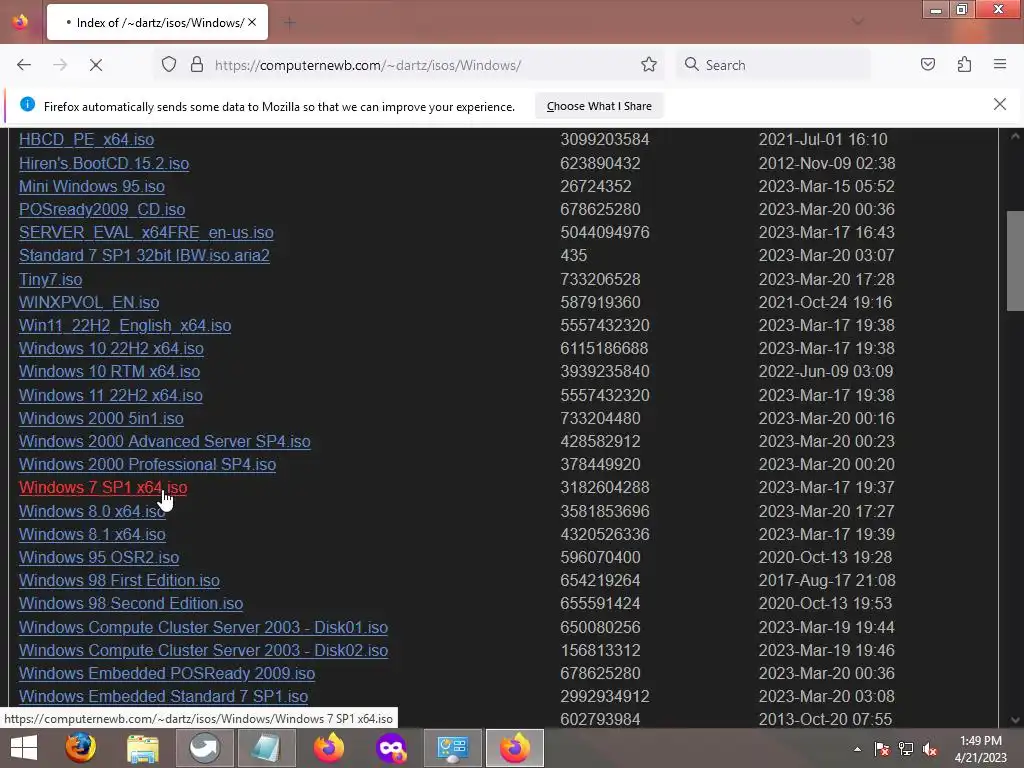Click the browser back arrow
The height and width of the screenshot is (768, 1024).
coord(24,65)
